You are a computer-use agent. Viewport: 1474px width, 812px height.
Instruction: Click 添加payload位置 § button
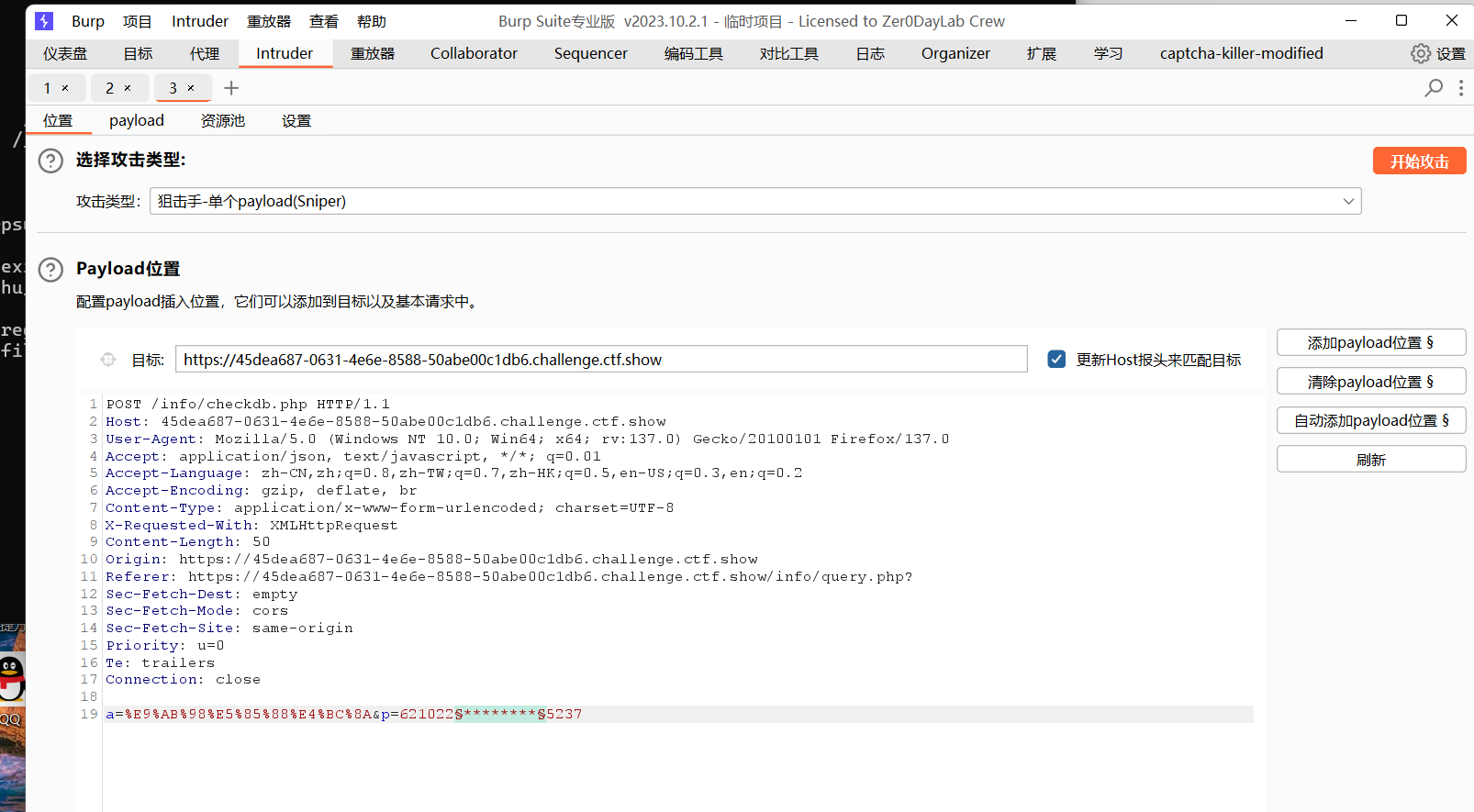pyautogui.click(x=1370, y=342)
